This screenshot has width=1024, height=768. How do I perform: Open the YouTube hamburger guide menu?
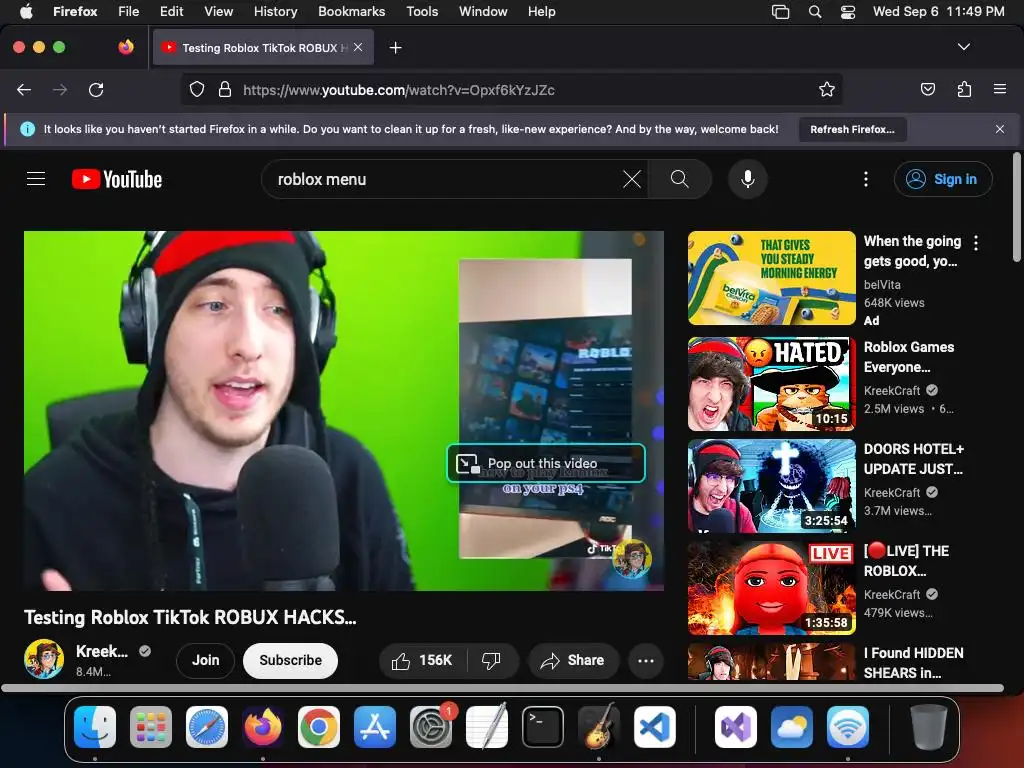tap(36, 179)
